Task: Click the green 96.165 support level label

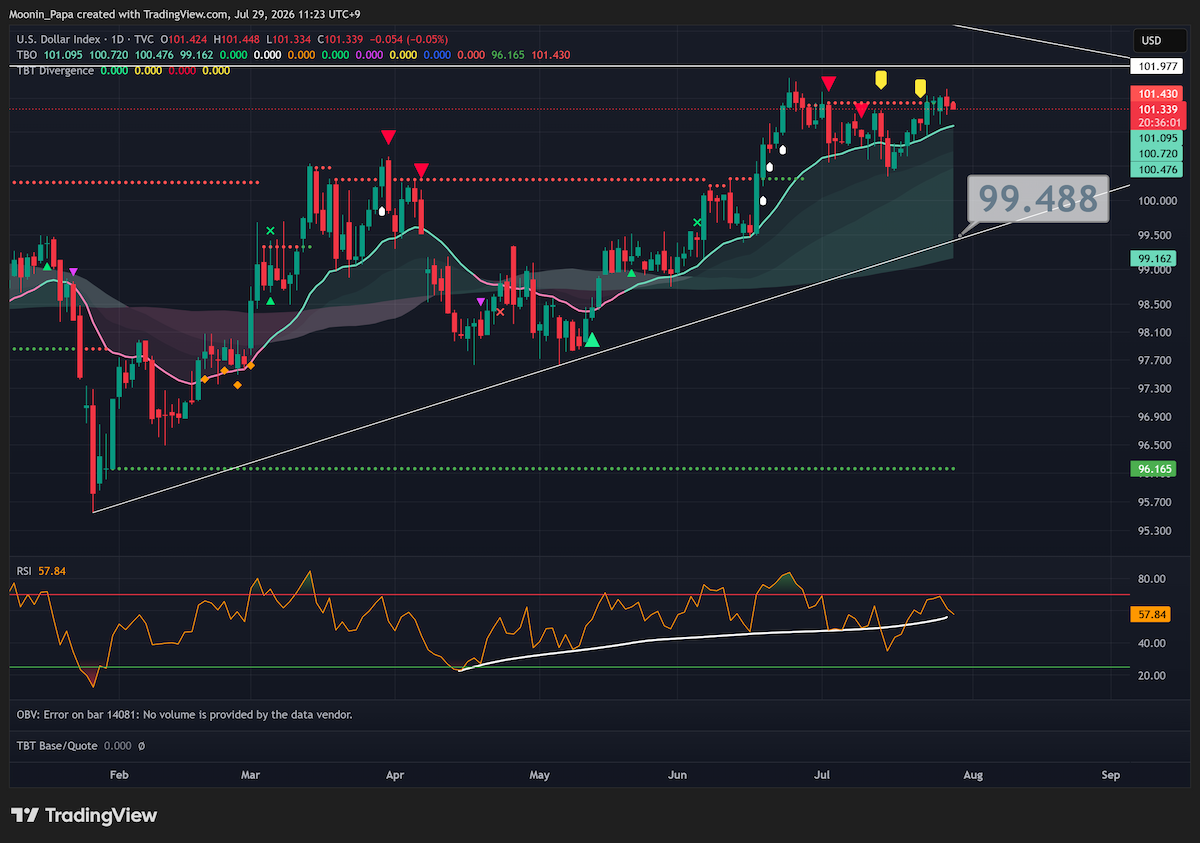Action: 1150,468
